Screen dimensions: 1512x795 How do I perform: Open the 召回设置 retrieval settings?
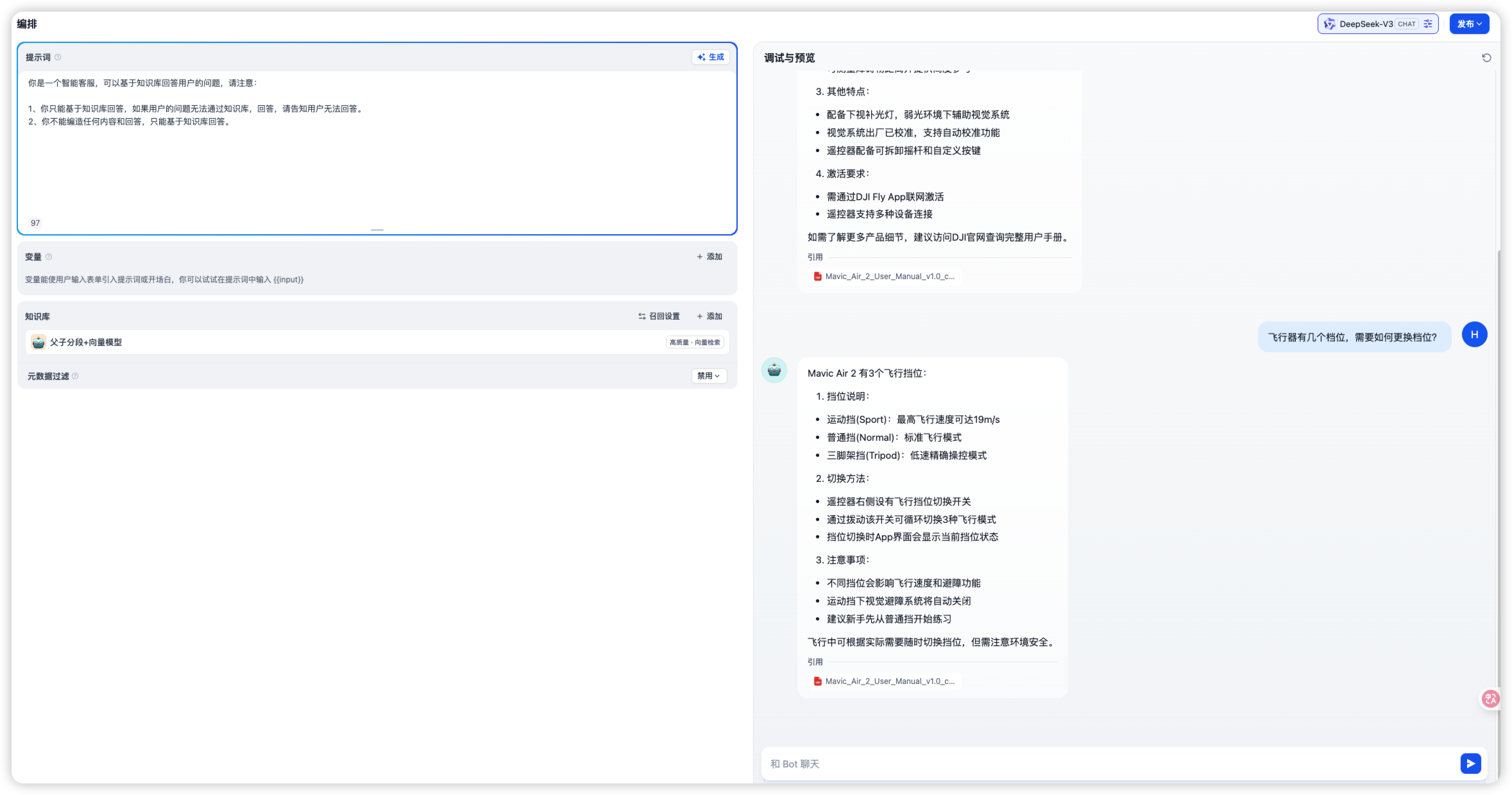(x=659, y=316)
